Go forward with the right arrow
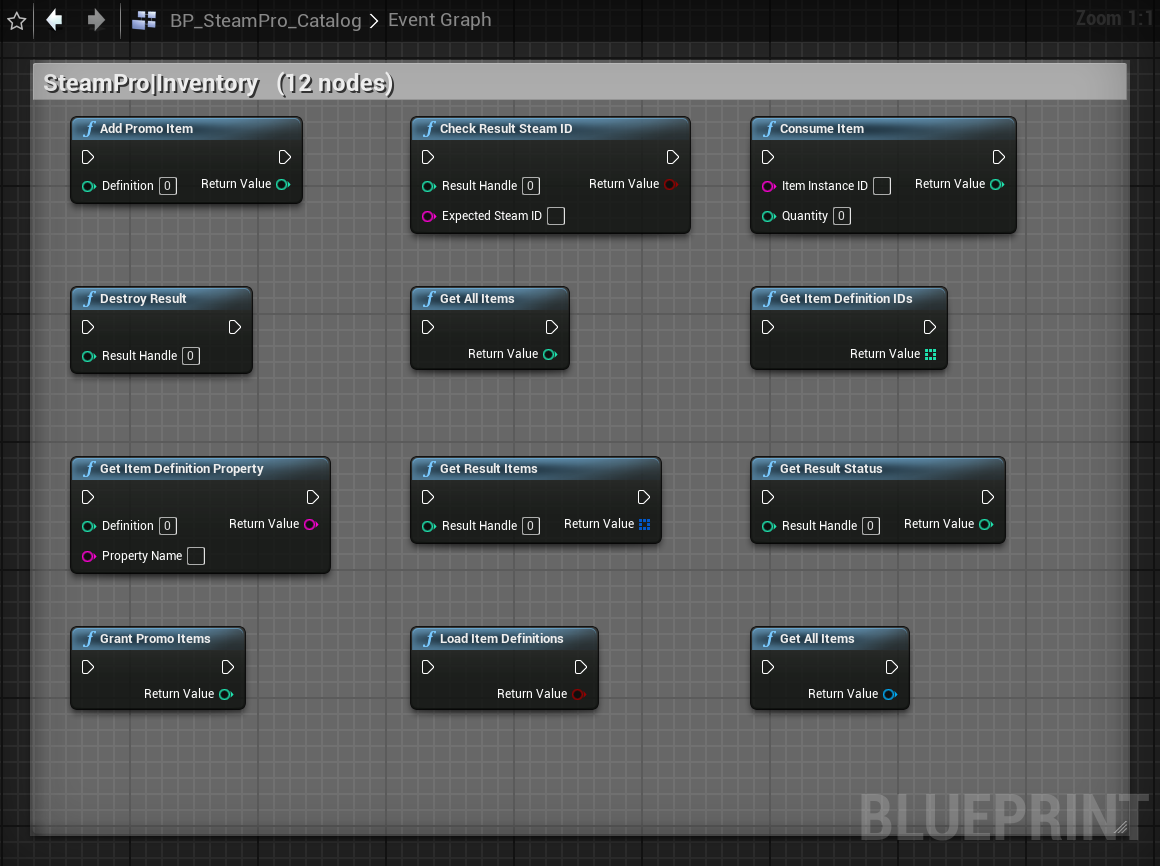Viewport: 1160px width, 866px height. coord(95,20)
